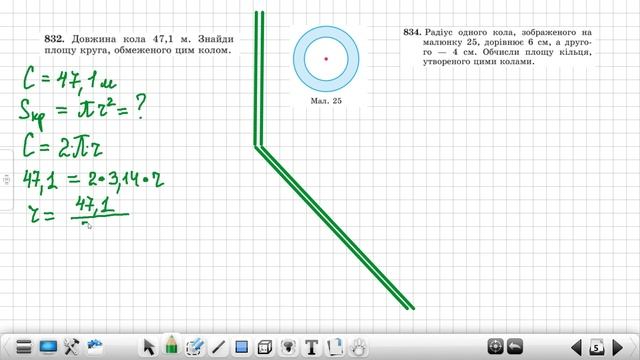Open the main menu with three bars

click(24, 347)
